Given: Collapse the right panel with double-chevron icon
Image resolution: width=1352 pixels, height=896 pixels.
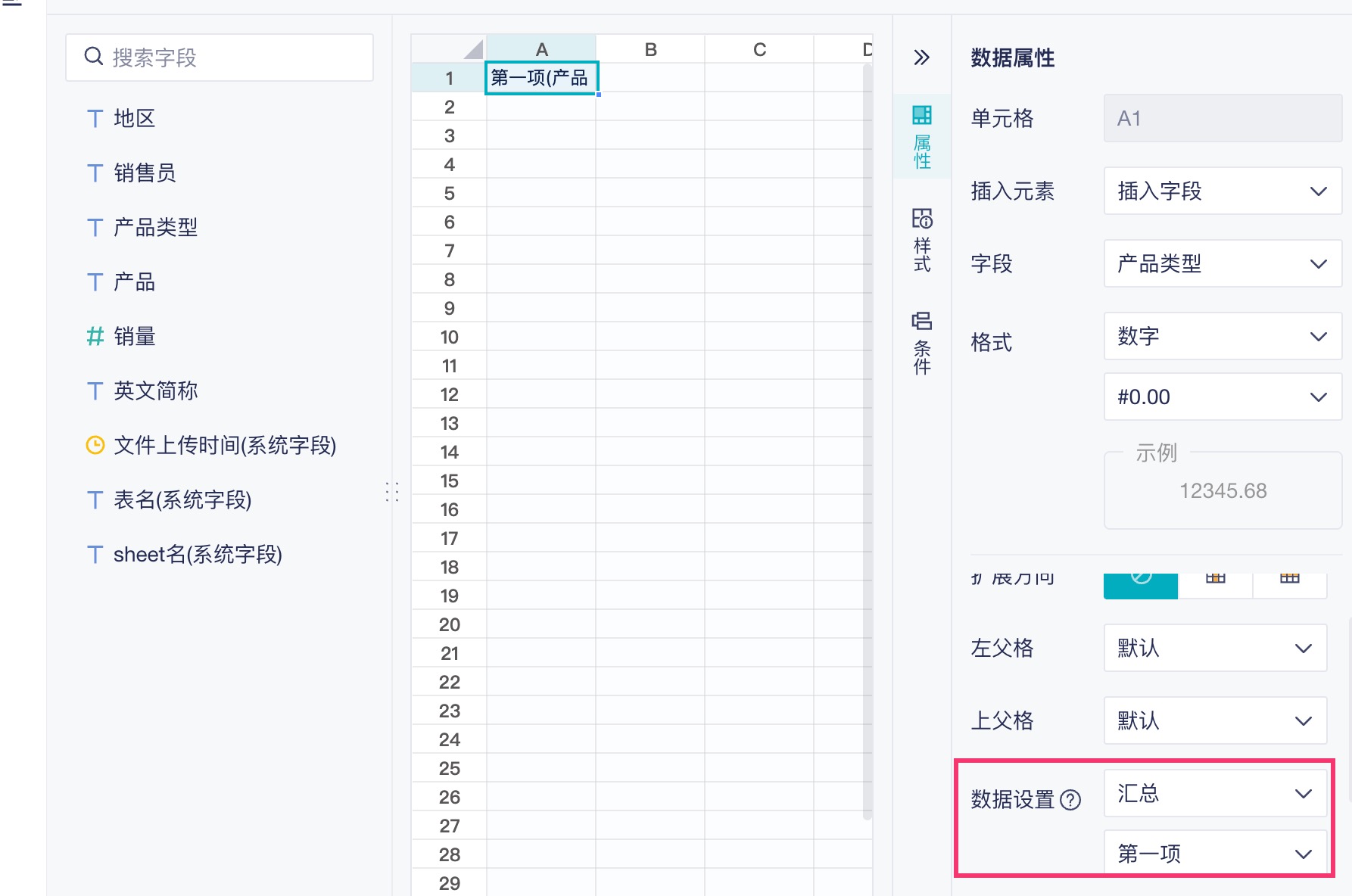Looking at the screenshot, I should [921, 58].
